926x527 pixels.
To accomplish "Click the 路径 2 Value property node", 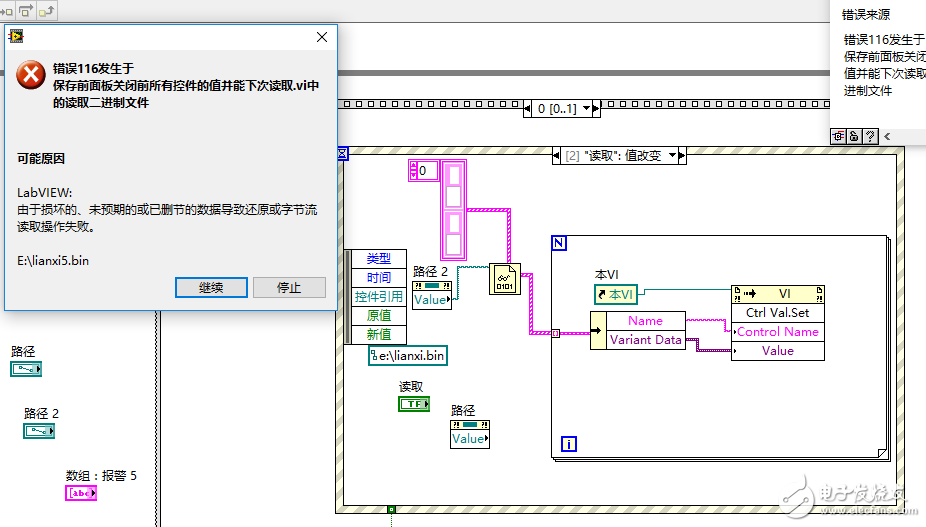I will click(432, 295).
